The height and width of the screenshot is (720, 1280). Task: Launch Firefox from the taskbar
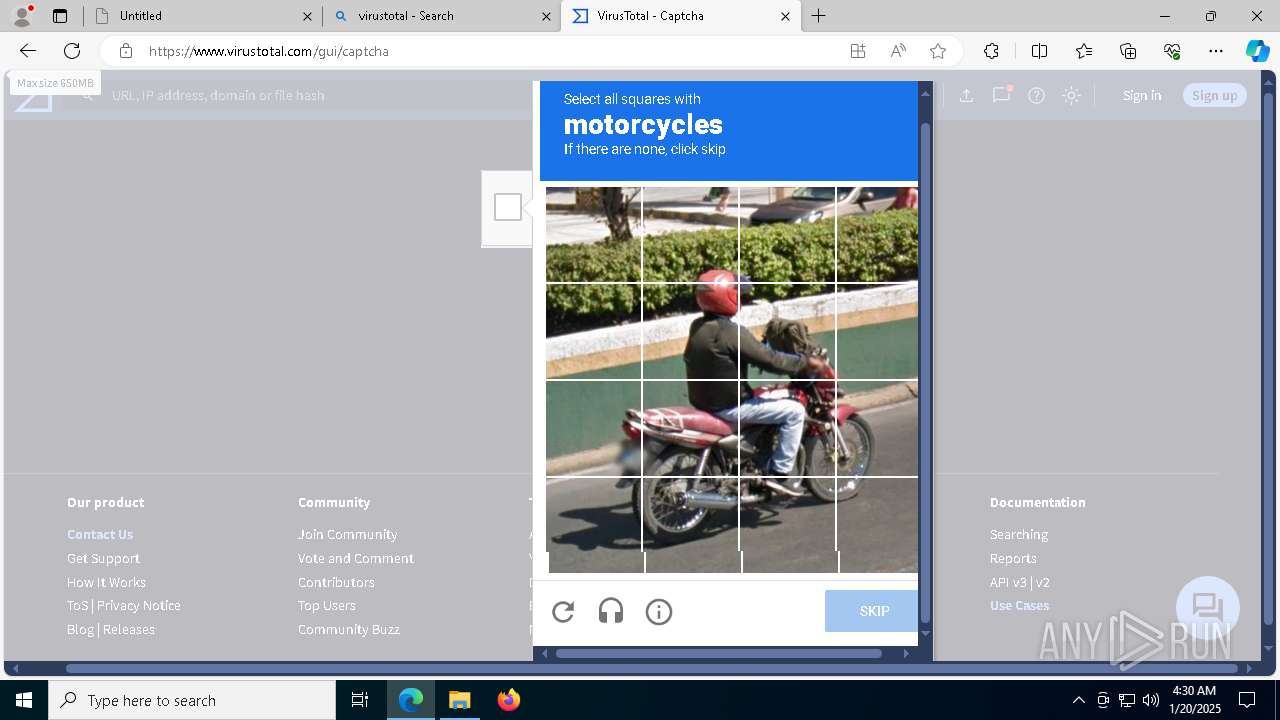509,700
